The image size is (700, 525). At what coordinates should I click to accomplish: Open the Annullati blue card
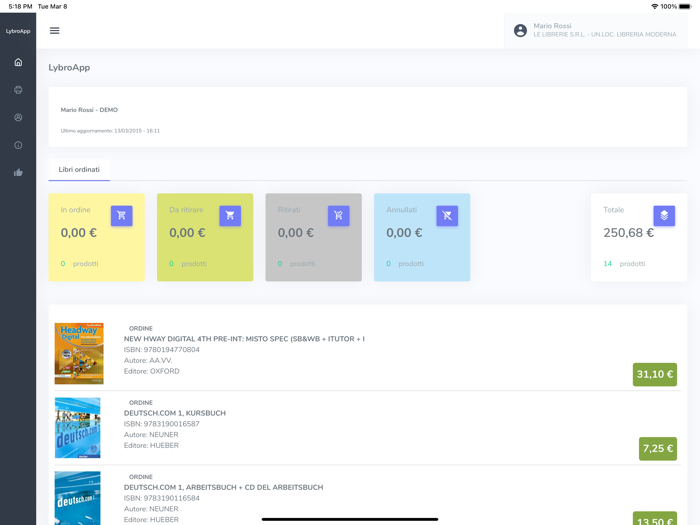pos(422,237)
